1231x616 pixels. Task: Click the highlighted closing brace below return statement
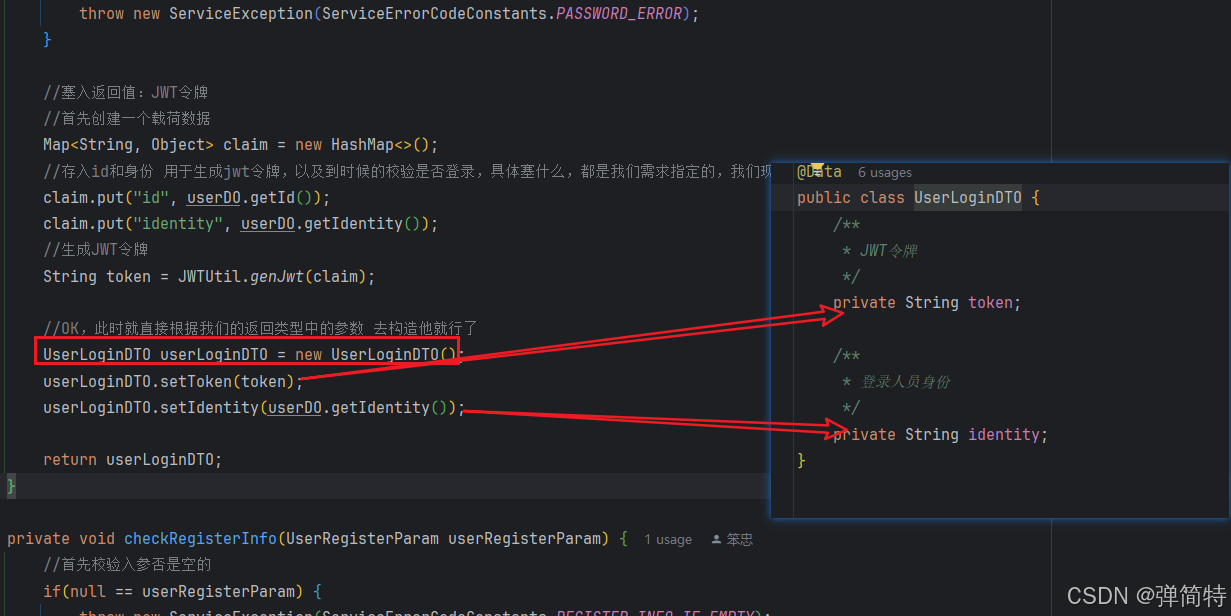click(x=11, y=486)
